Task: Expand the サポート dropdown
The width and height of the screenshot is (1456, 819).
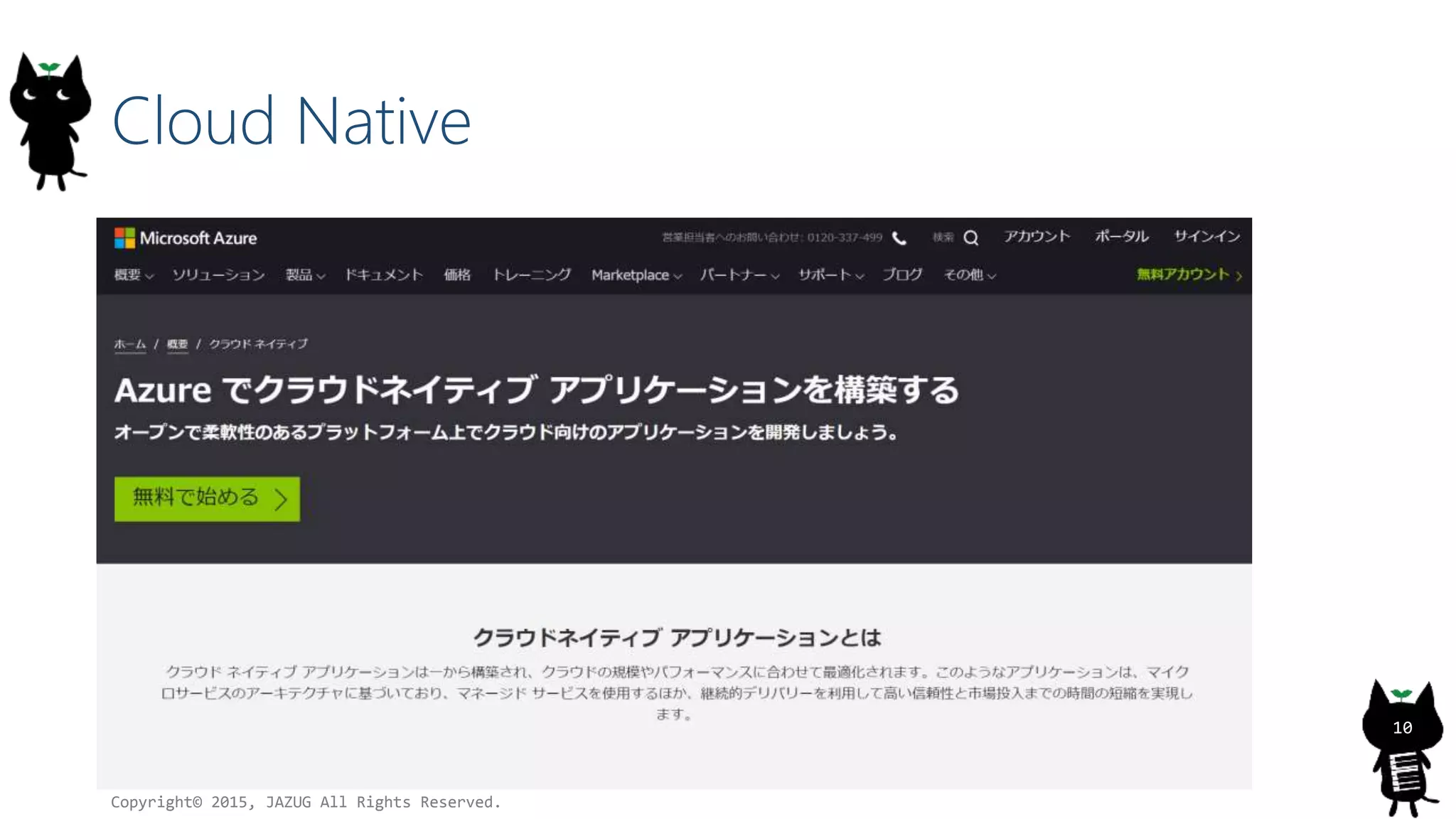Action: click(x=830, y=274)
